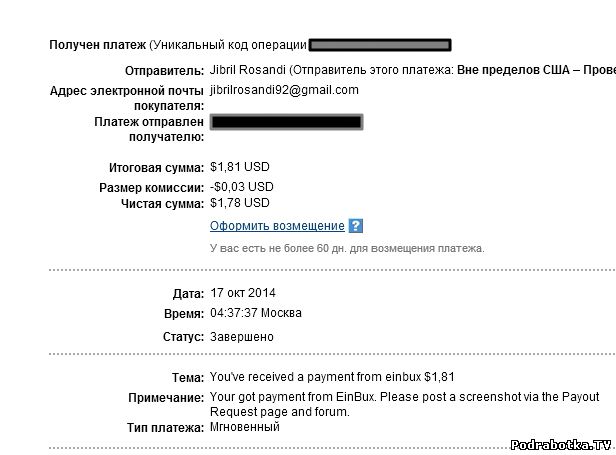The height and width of the screenshot is (455, 616).
Task: Select the total amount $1,81 USD
Action: click(x=240, y=167)
